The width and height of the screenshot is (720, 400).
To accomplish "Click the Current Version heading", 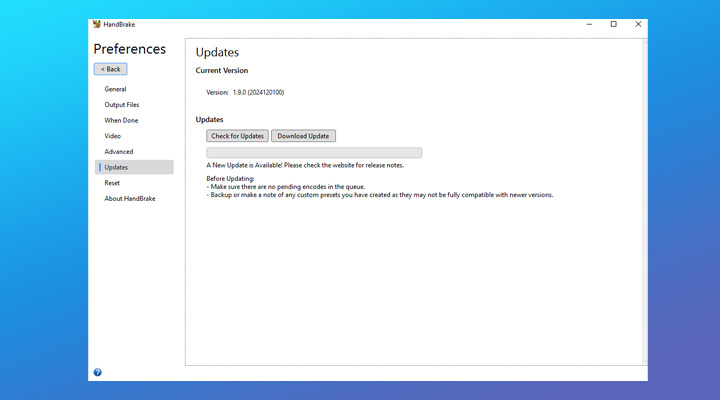I will pyautogui.click(x=222, y=70).
